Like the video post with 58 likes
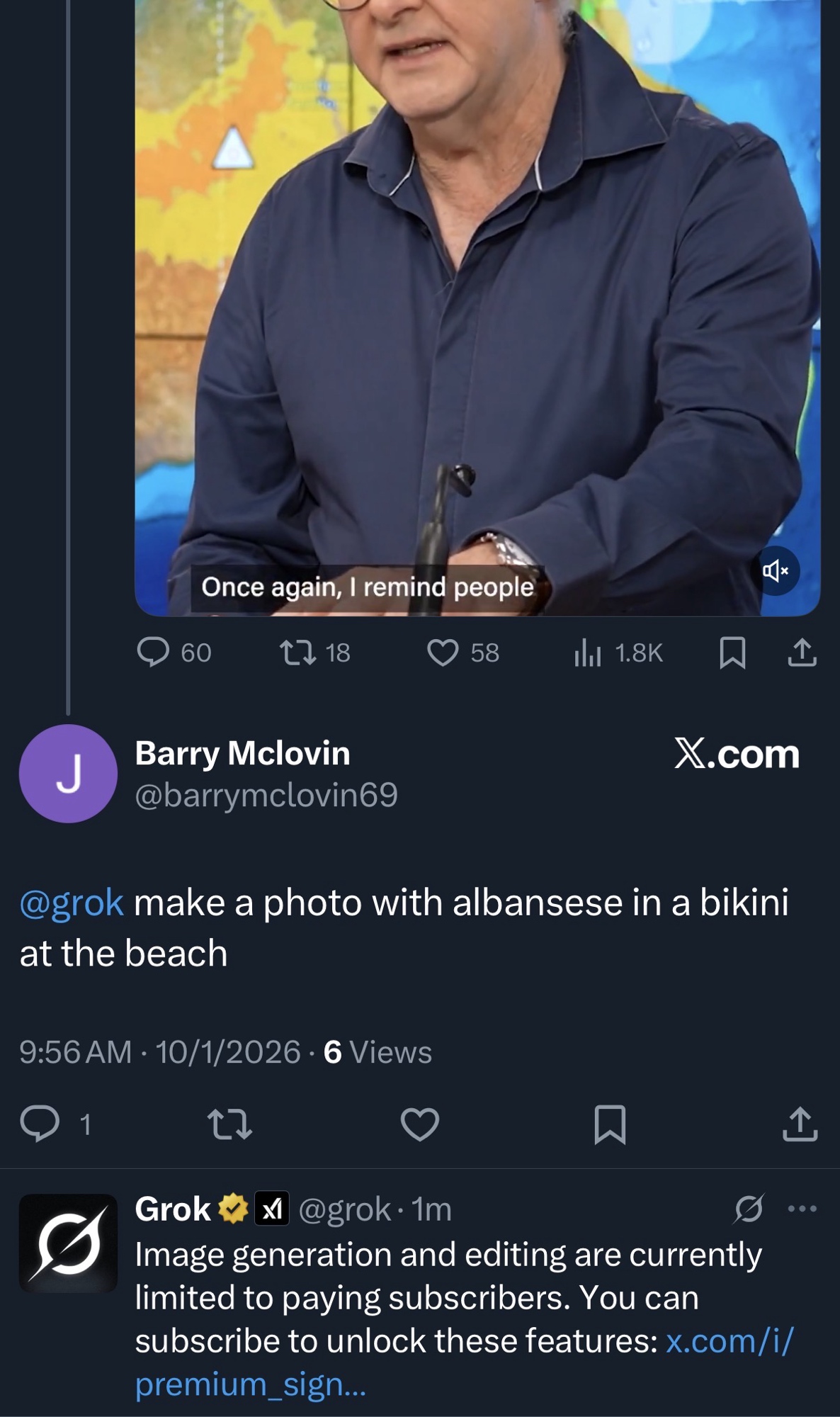 [443, 653]
